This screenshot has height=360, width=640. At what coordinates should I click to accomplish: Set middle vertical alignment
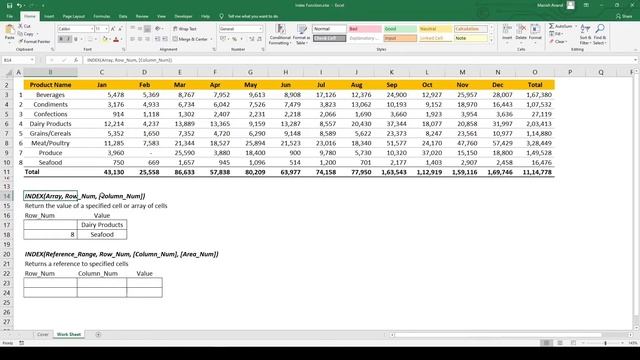140,29
